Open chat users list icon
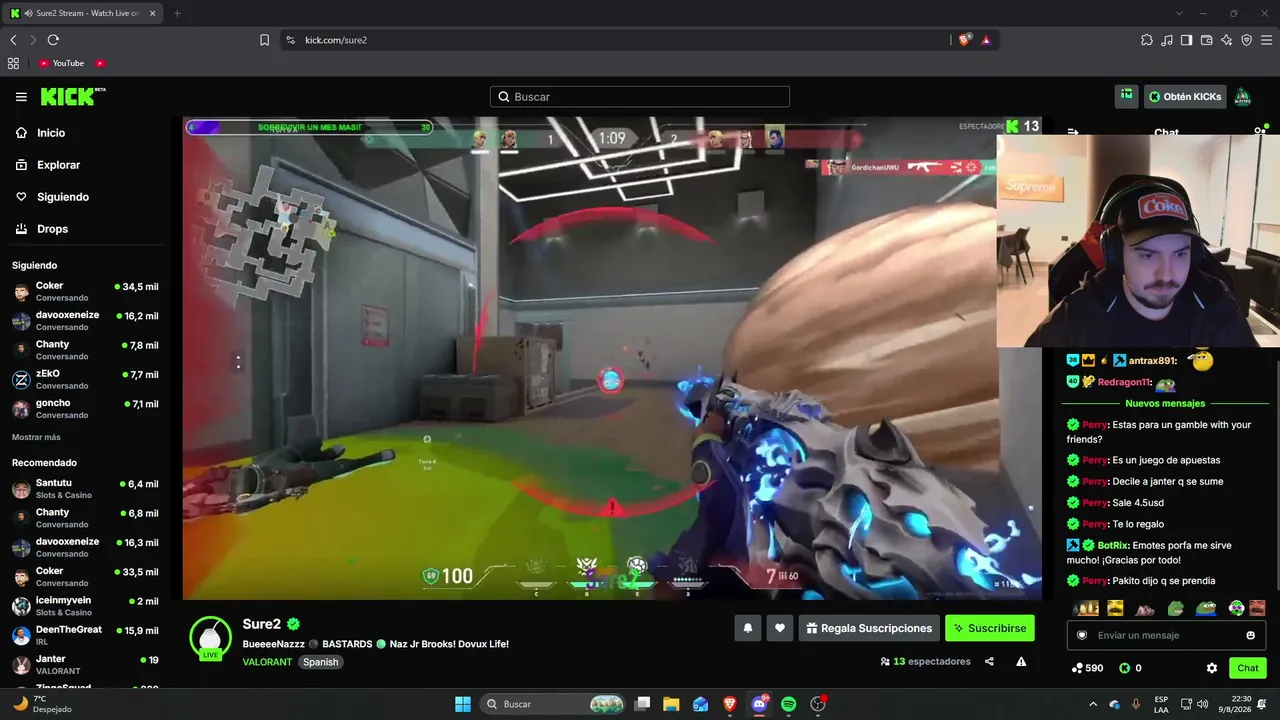This screenshot has width=1280, height=720. tap(1260, 131)
